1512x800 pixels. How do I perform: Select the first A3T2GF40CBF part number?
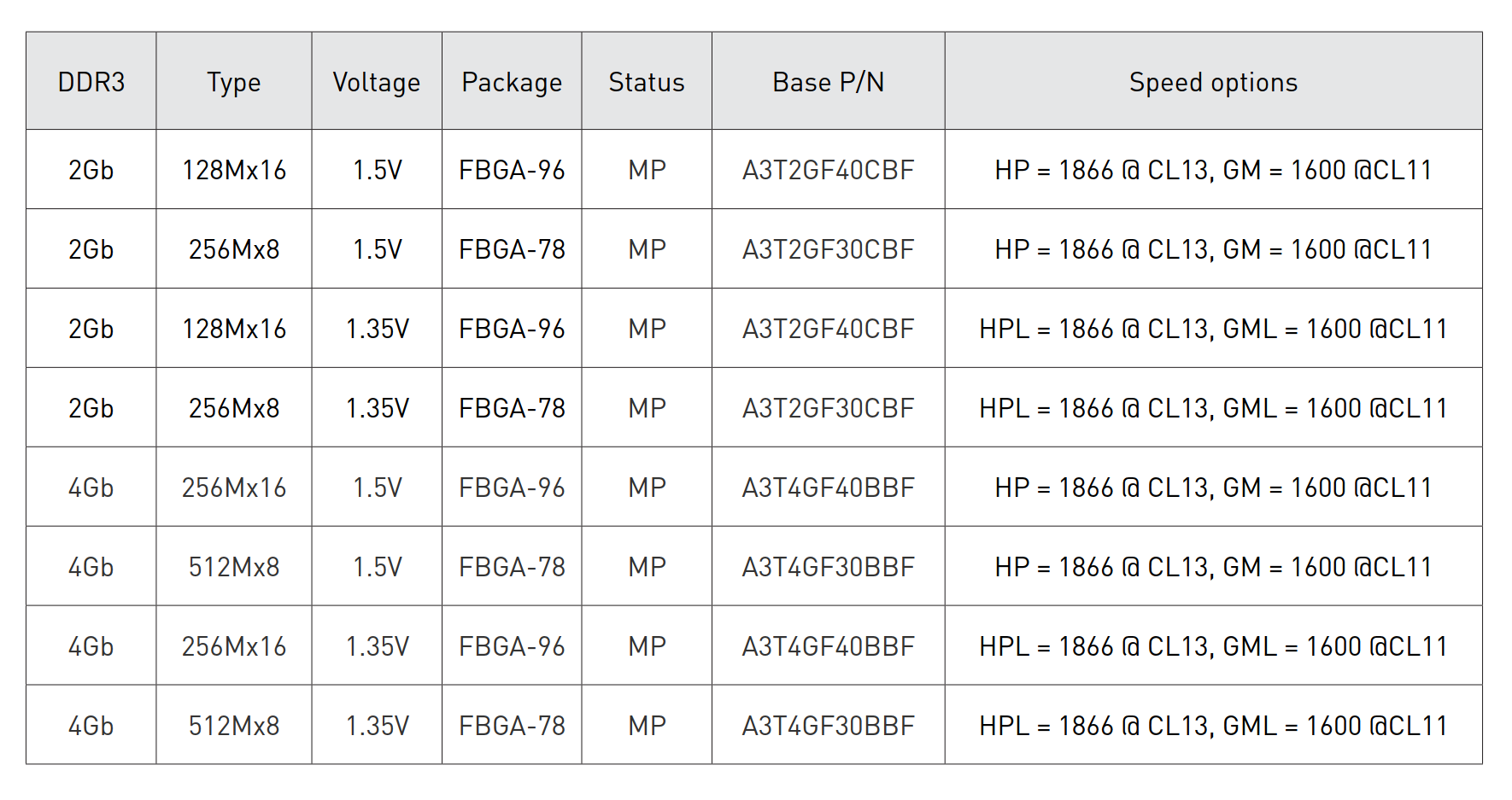pyautogui.click(x=829, y=170)
